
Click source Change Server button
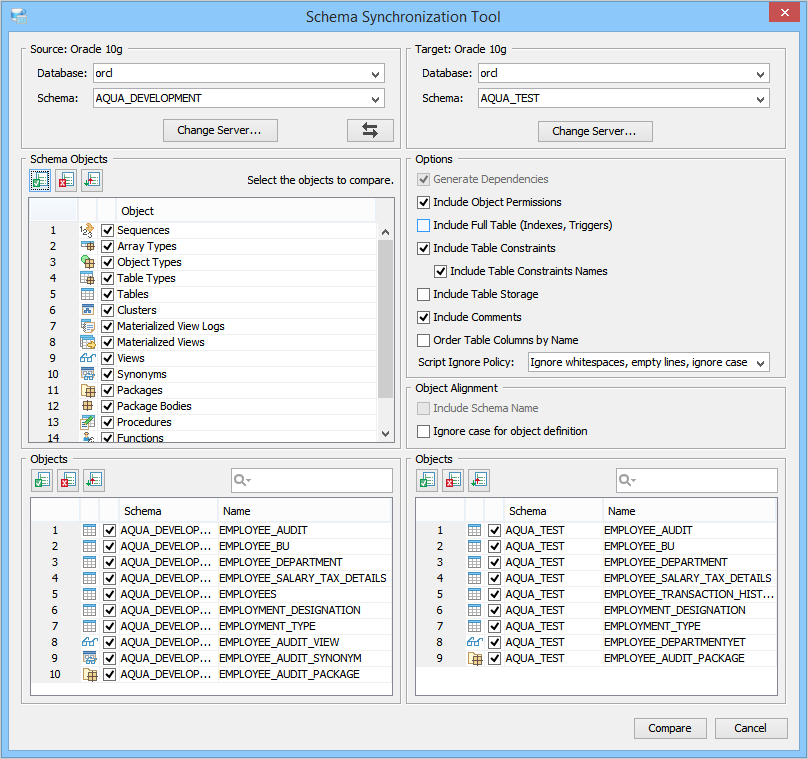click(220, 130)
